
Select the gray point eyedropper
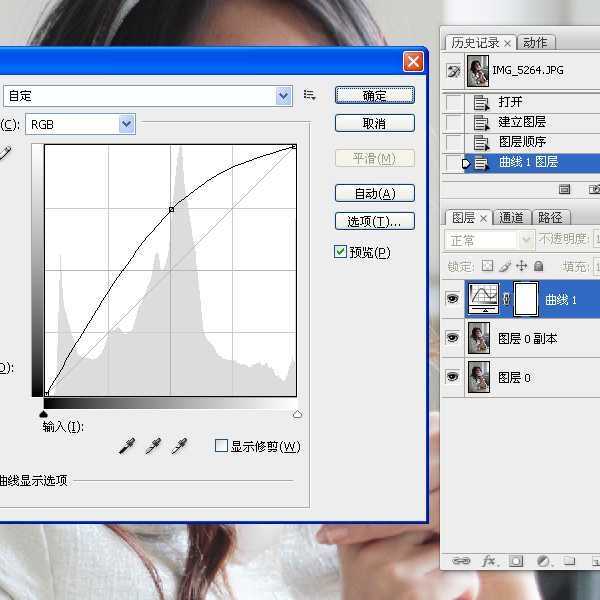tap(153, 447)
